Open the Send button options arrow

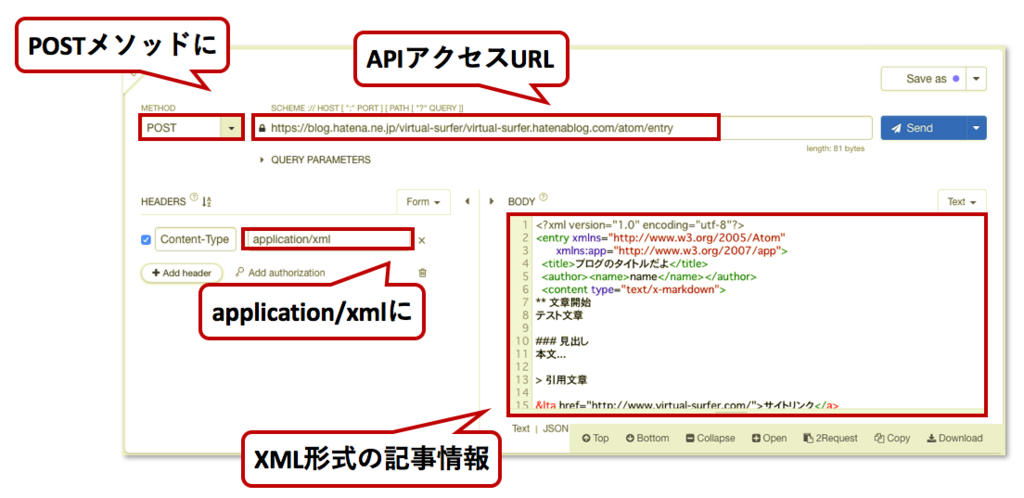tap(976, 128)
